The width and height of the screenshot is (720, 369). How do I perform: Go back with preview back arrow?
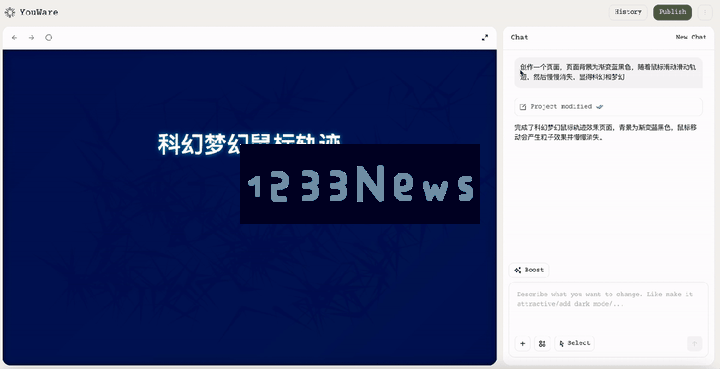click(x=14, y=38)
